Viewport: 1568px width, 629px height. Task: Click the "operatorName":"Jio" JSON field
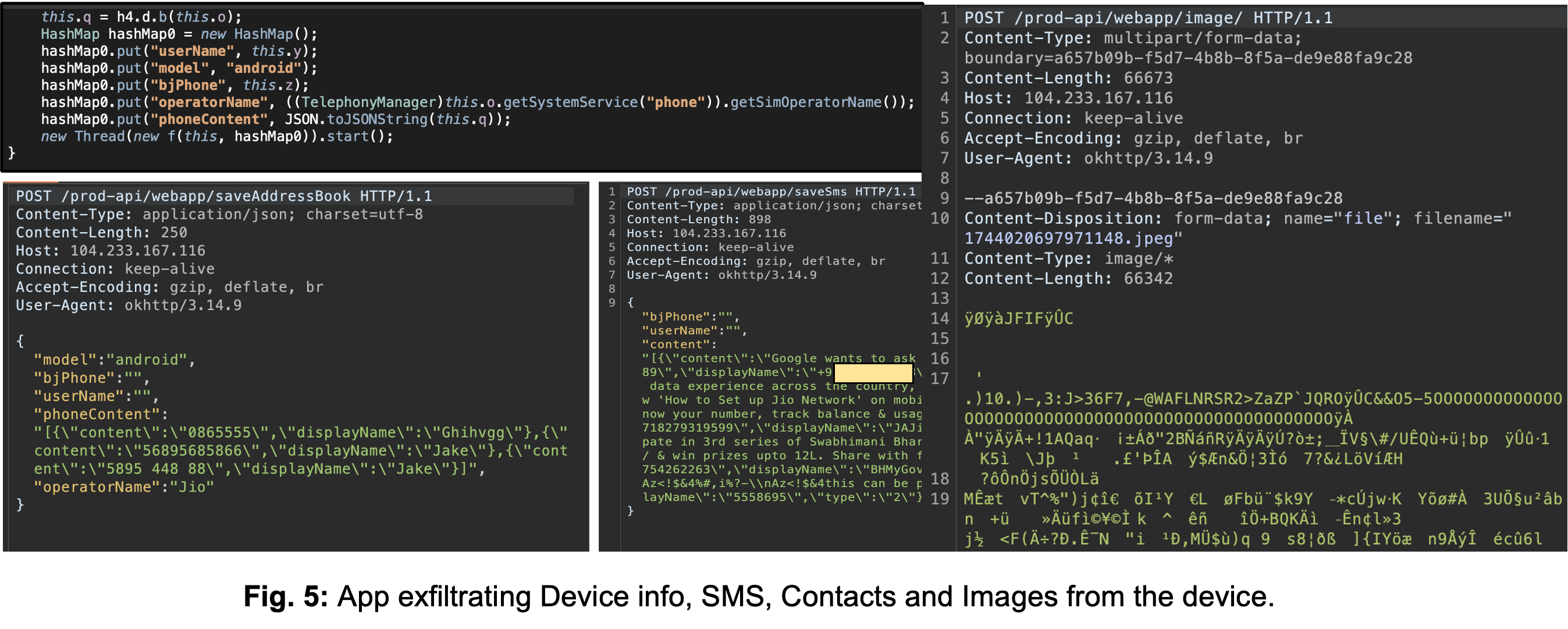124,487
